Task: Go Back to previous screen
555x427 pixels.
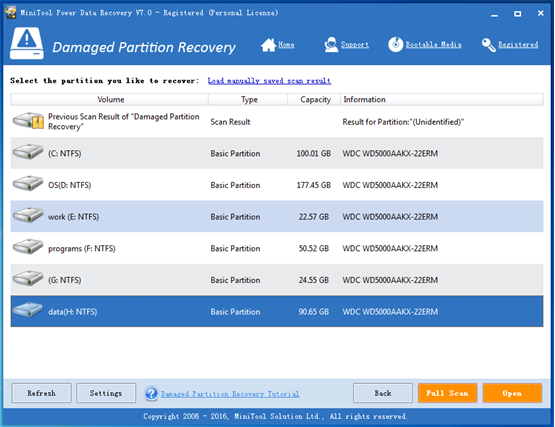Action: tap(383, 393)
